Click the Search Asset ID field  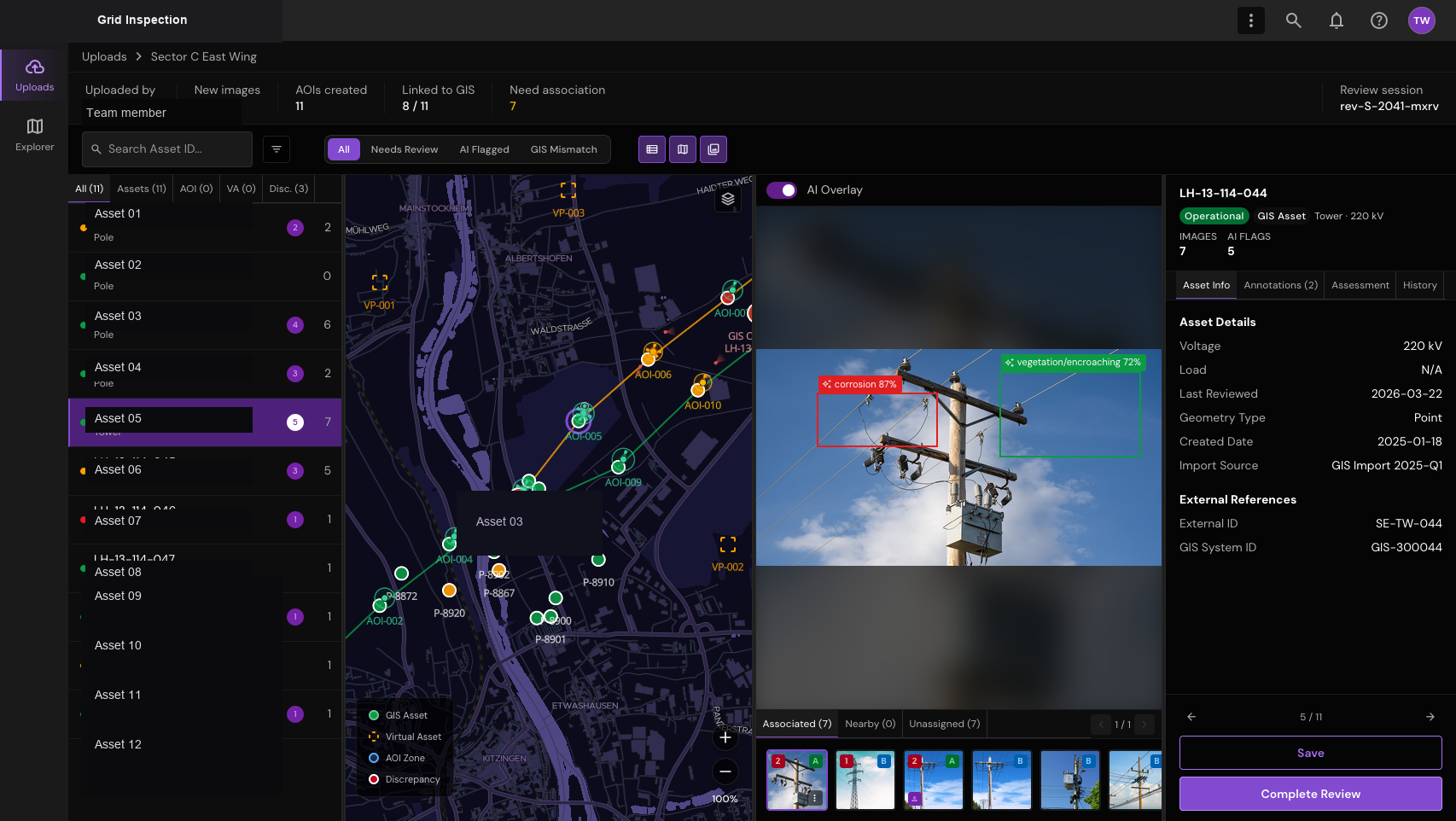pos(167,149)
